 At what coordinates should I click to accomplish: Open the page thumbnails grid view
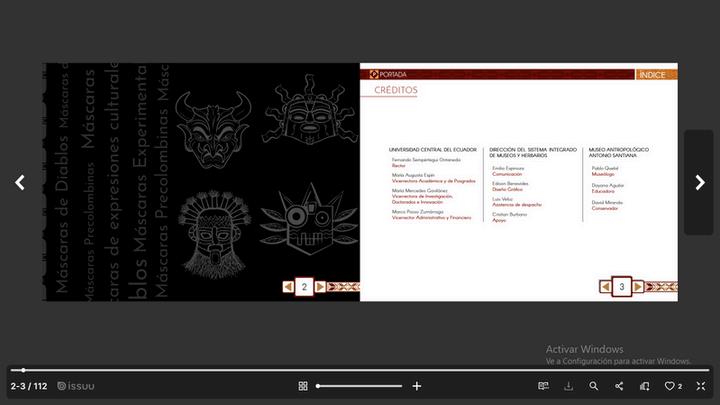[303, 386]
